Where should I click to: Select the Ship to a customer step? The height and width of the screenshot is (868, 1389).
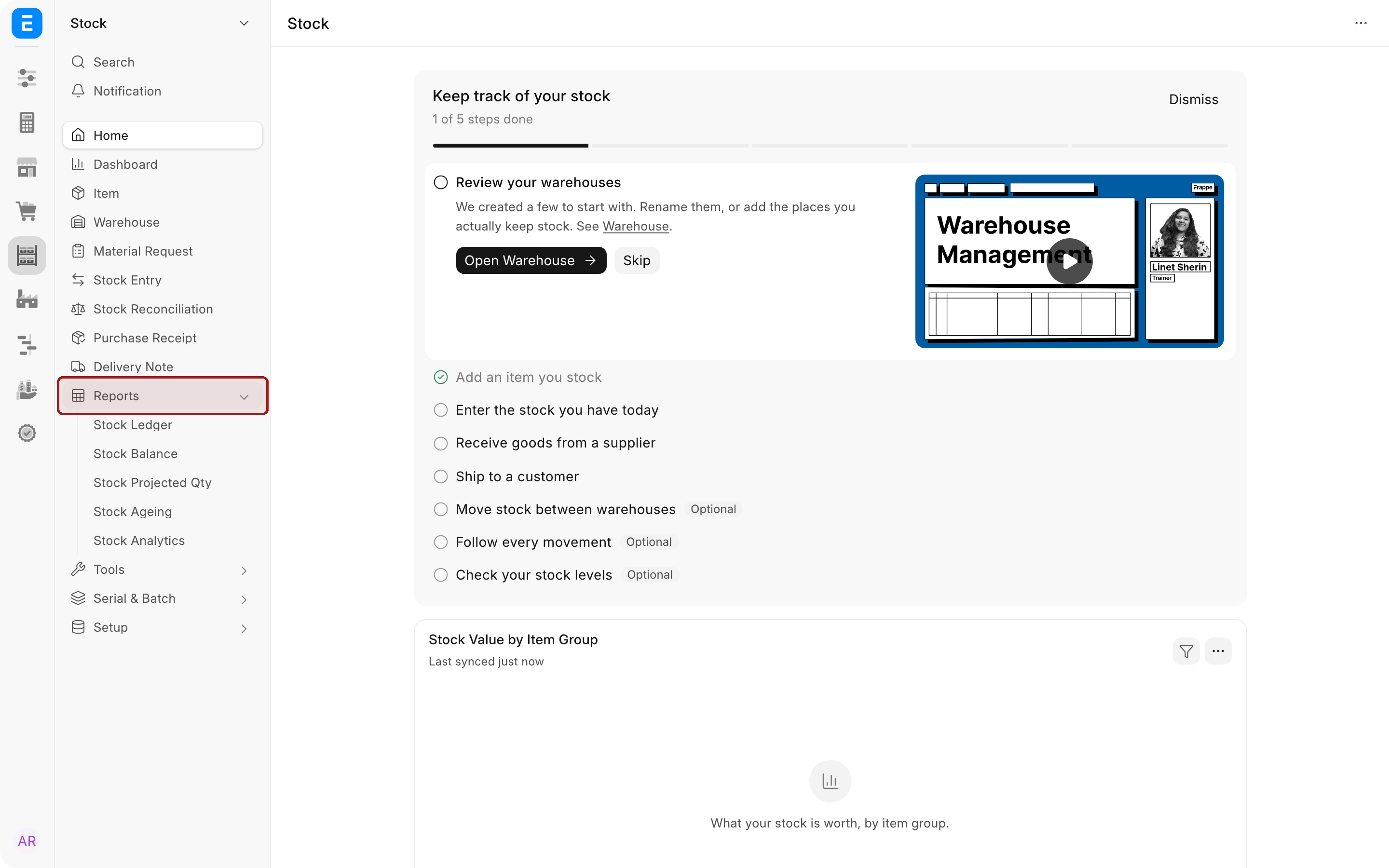(517, 476)
